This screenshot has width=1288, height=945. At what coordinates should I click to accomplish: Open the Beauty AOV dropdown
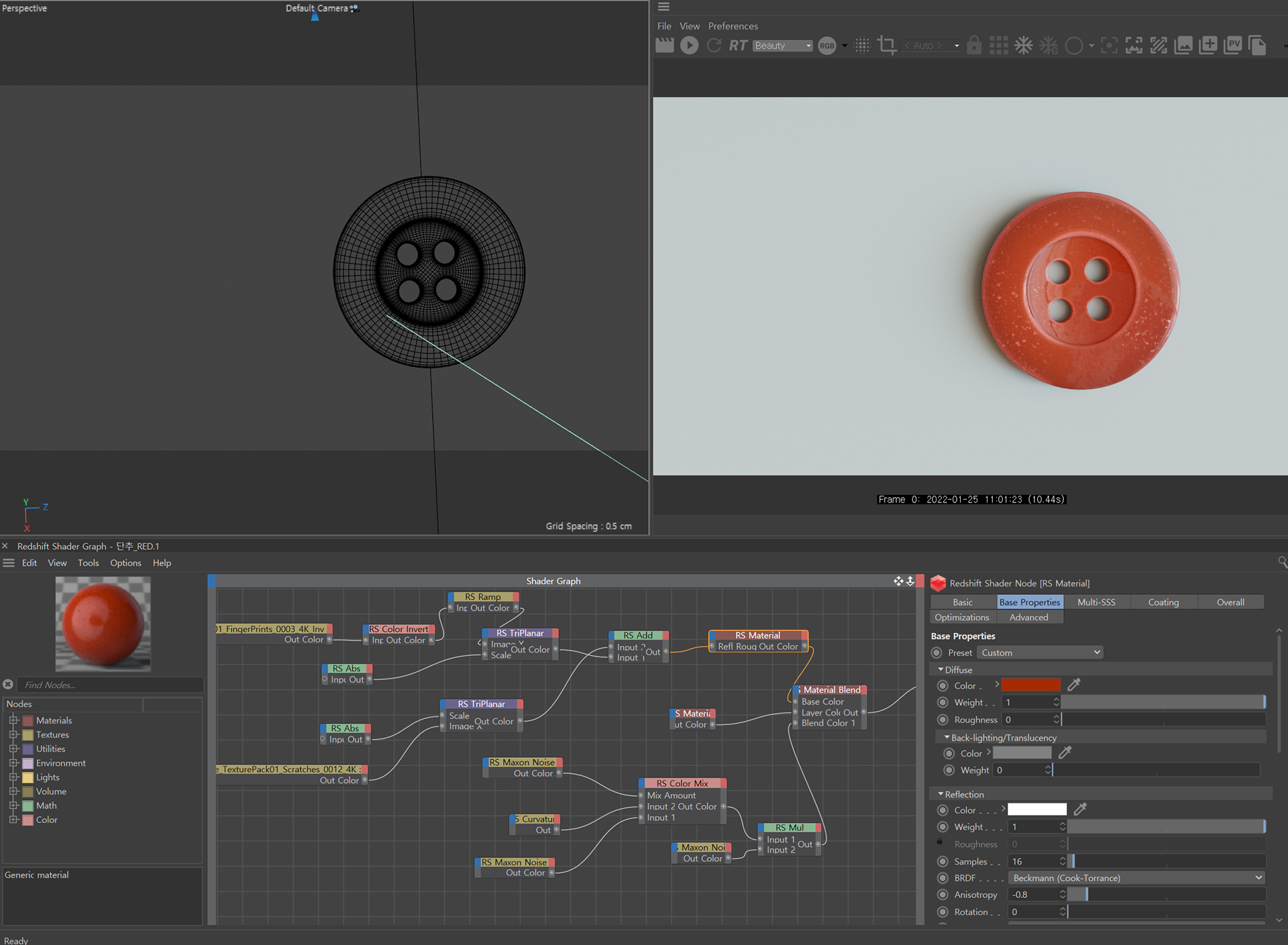pos(782,46)
